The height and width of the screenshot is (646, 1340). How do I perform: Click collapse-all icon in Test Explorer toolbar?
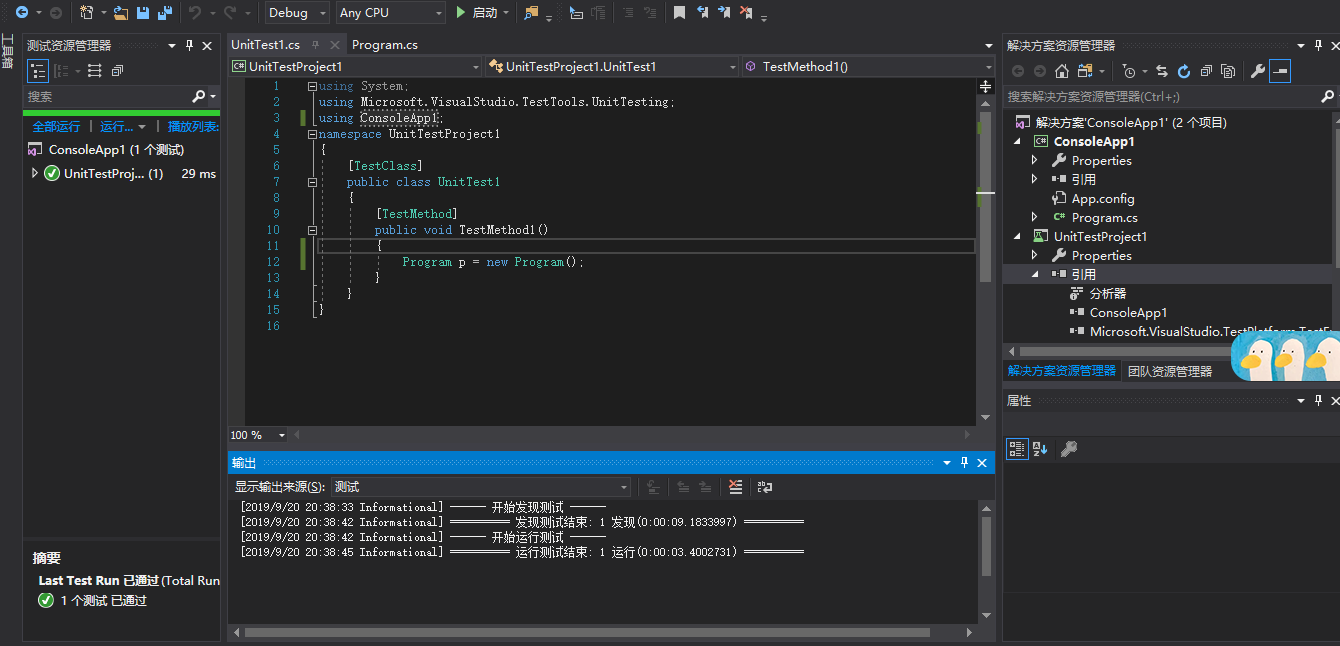pos(117,71)
